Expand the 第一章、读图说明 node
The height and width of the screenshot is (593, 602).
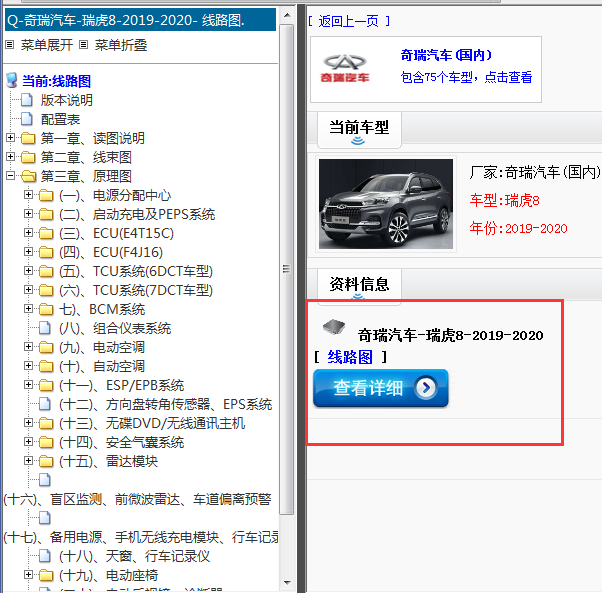pyautogui.click(x=10, y=137)
